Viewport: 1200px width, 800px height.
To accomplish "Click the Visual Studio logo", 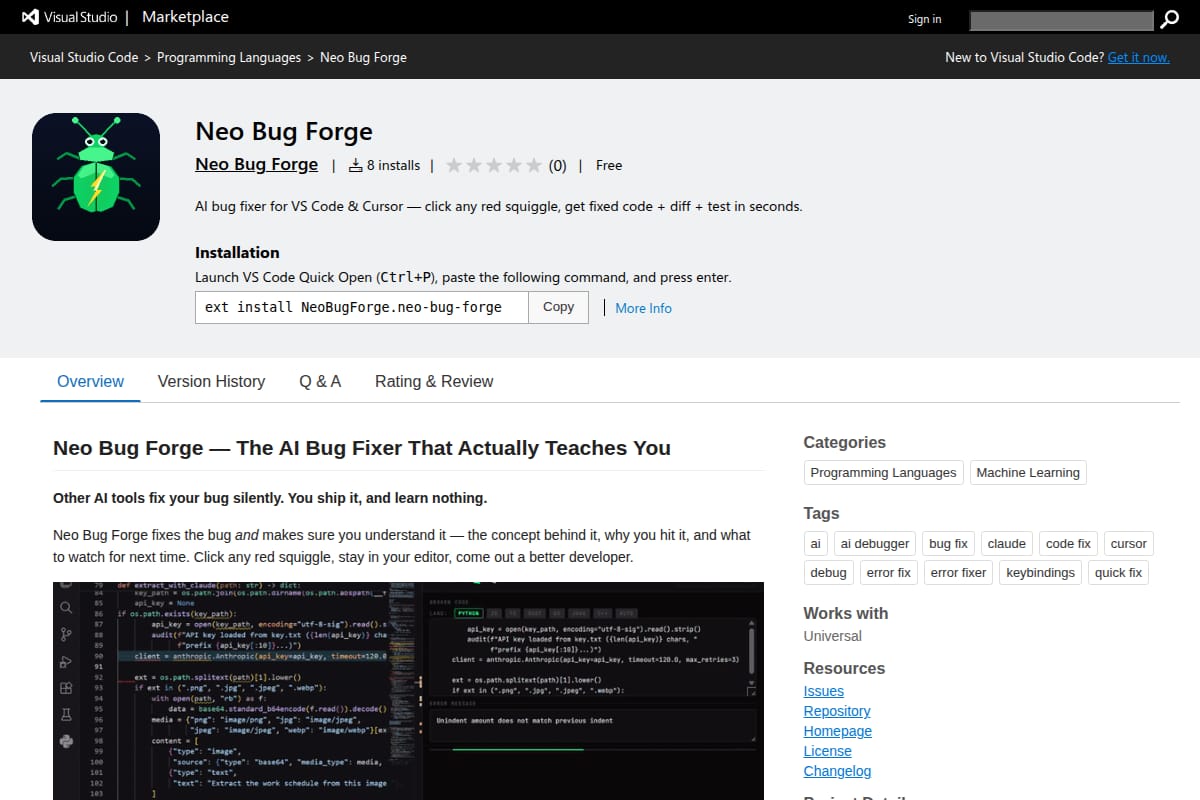I will click(x=68, y=17).
